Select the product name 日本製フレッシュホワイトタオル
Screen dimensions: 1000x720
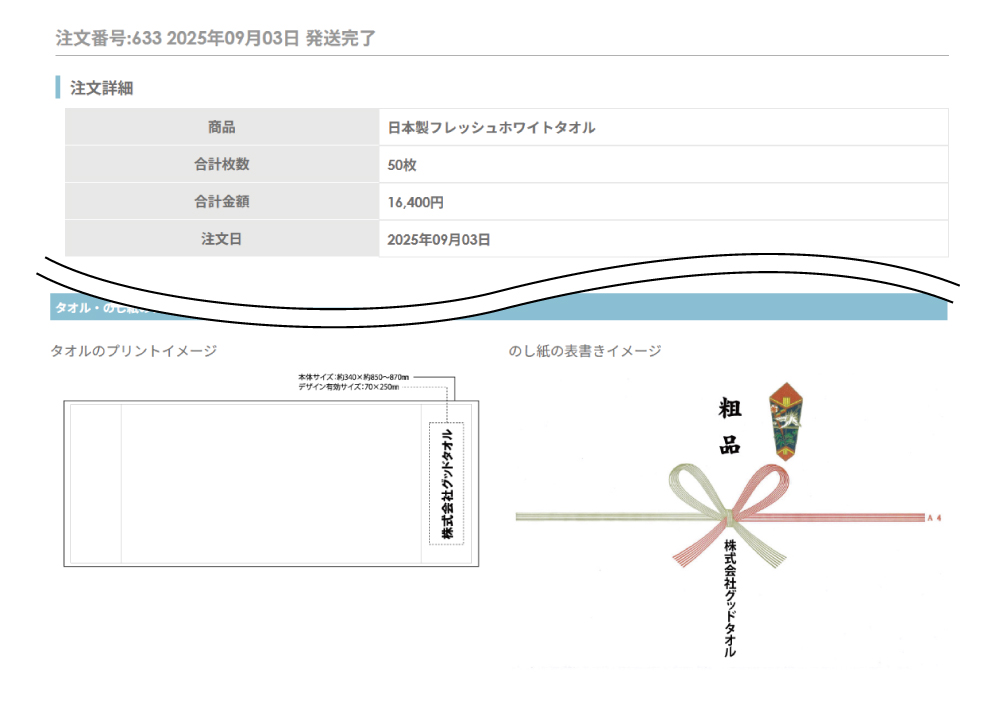click(491, 128)
